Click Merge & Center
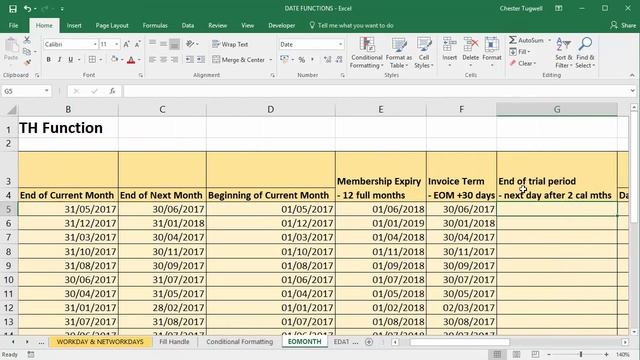The image size is (640, 360). 238,60
